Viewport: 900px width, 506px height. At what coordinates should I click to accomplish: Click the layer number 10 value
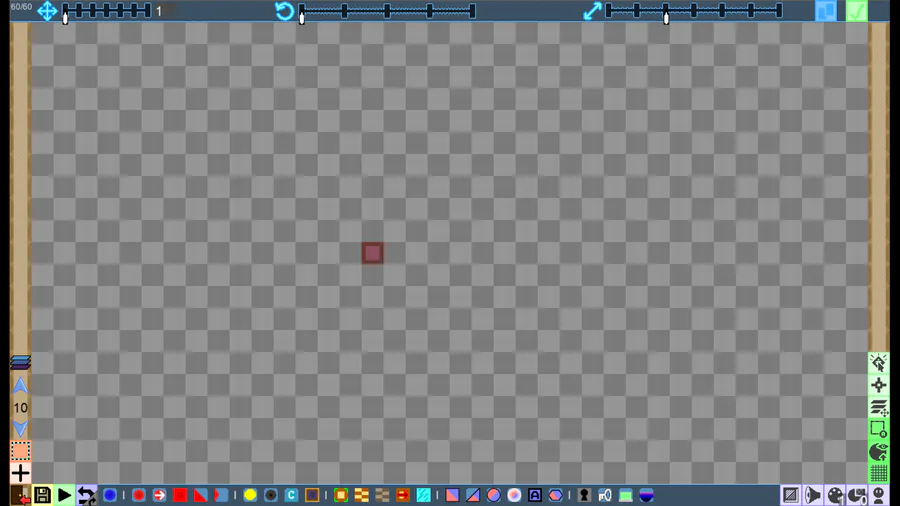(x=21, y=408)
